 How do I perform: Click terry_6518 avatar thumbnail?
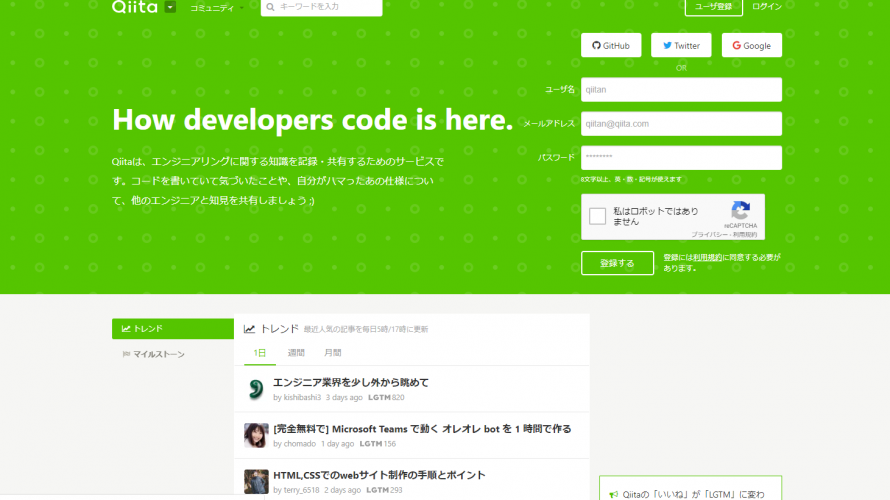click(256, 482)
